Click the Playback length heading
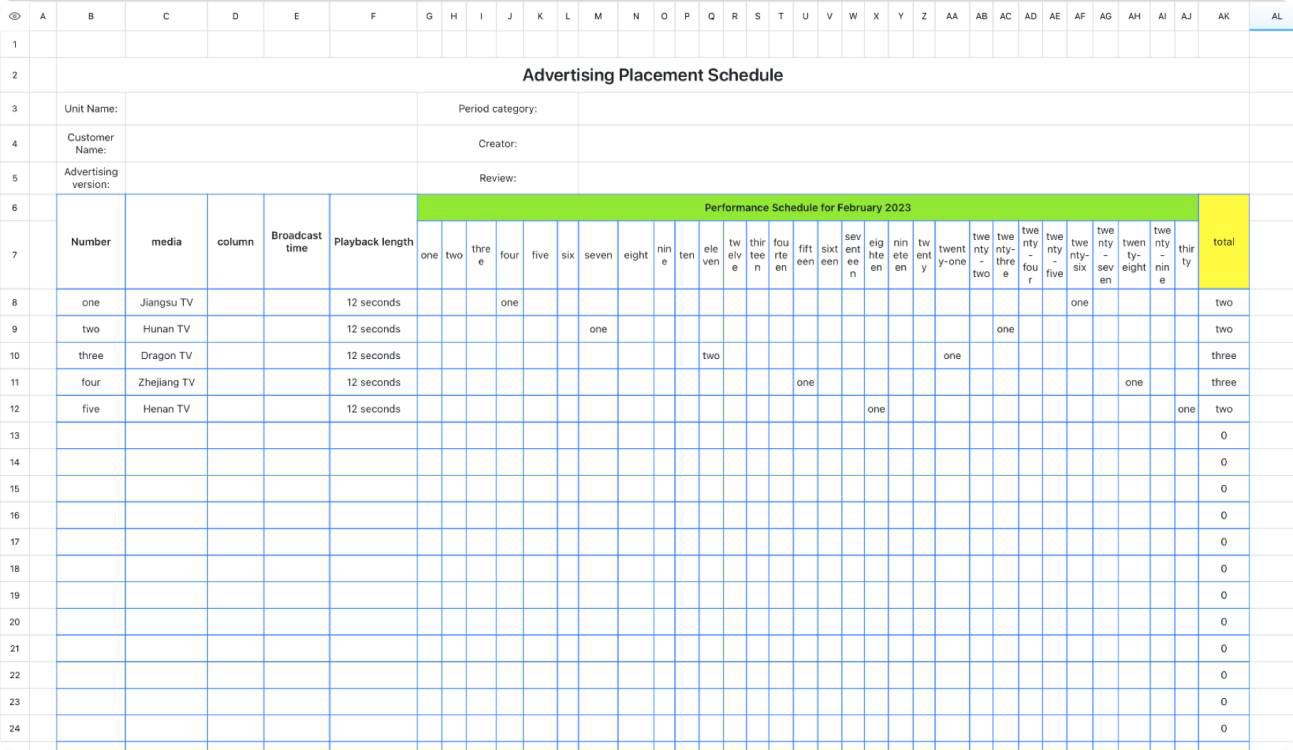This screenshot has width=1293, height=750. pyautogui.click(x=373, y=242)
